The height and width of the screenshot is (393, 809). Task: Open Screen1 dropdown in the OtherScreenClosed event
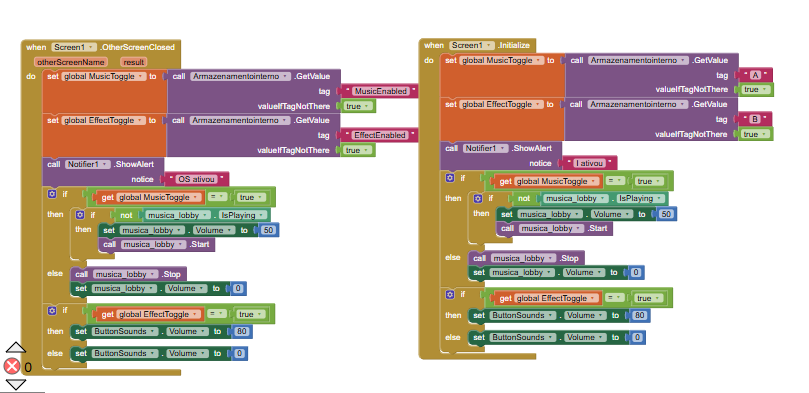[x=74, y=47]
